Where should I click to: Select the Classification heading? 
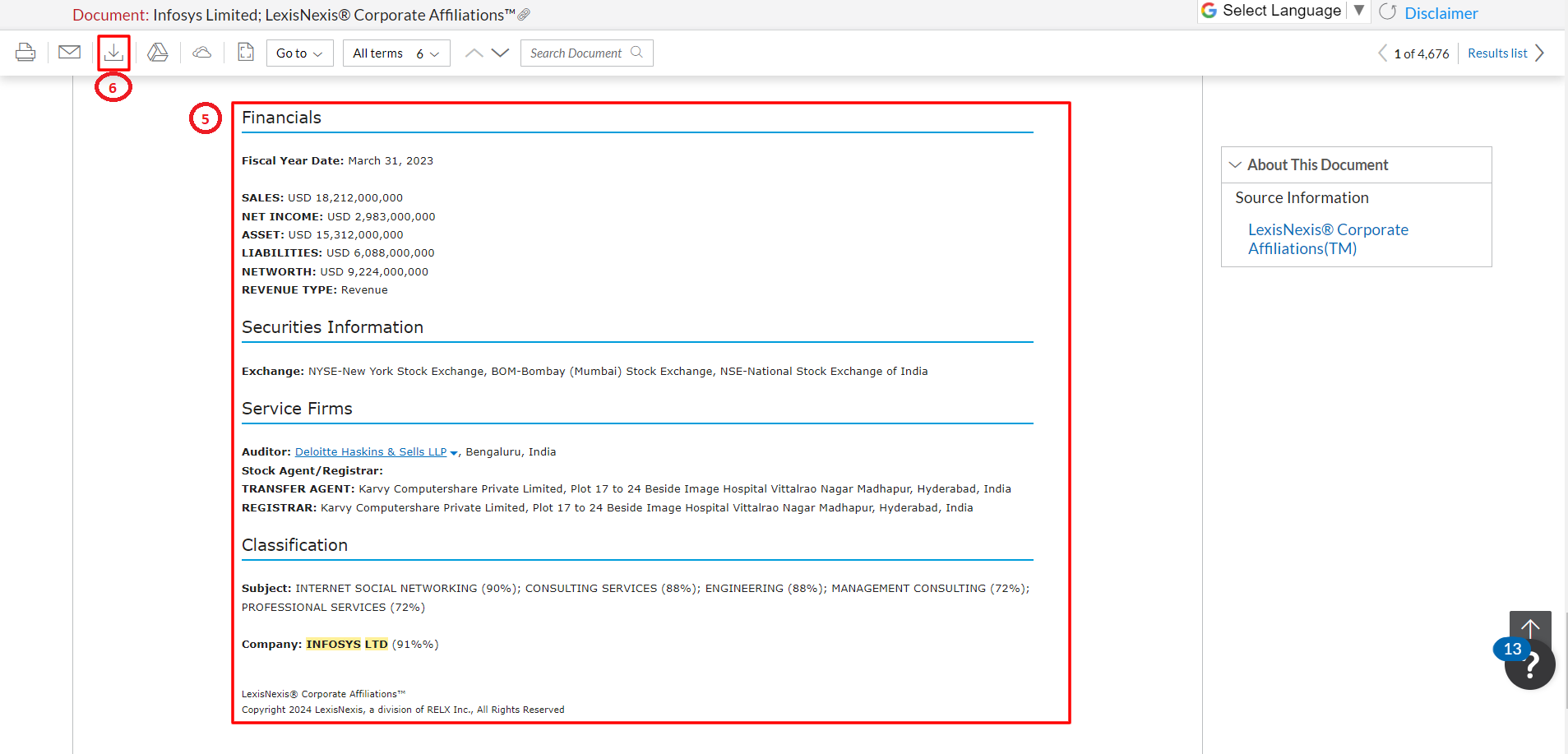294,545
